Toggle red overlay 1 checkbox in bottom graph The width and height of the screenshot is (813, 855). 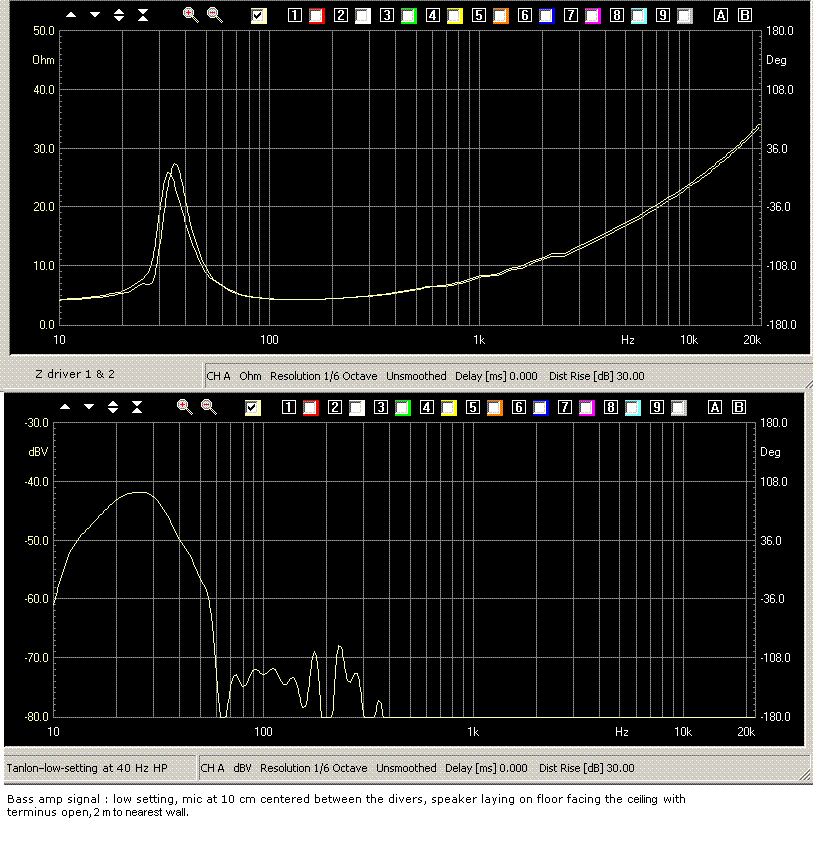click(310, 407)
